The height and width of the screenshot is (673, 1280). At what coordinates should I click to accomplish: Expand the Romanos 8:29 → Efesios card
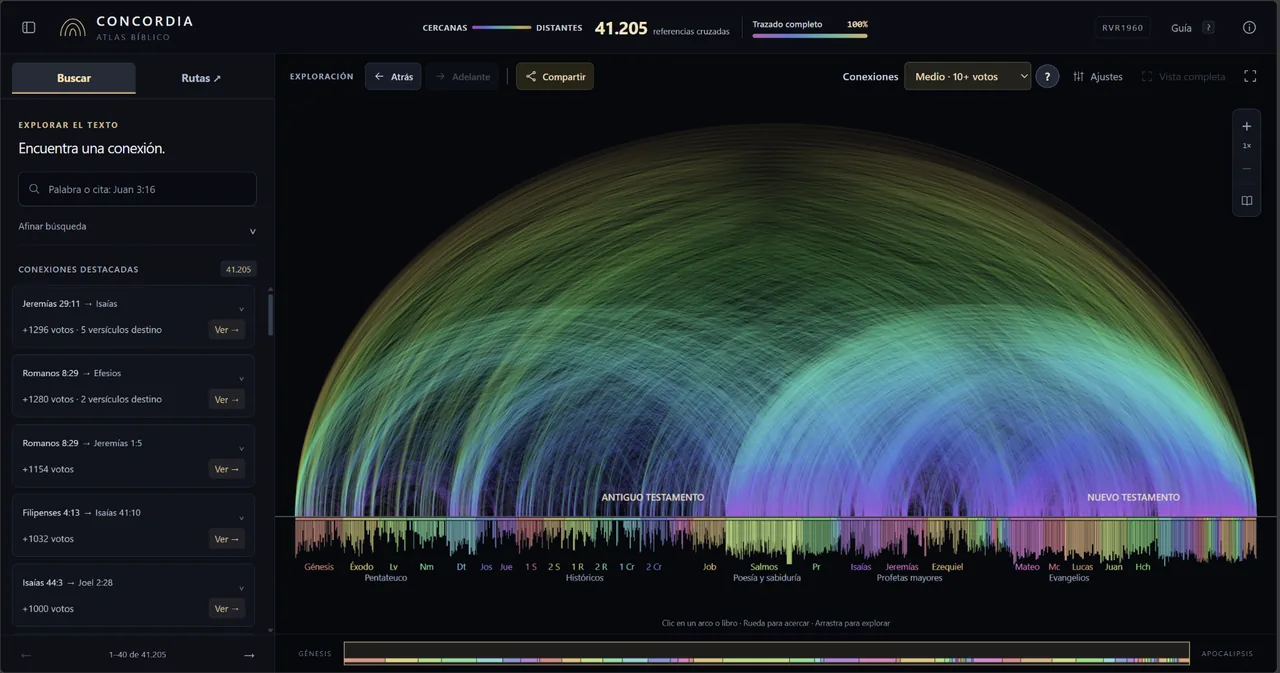point(241,378)
